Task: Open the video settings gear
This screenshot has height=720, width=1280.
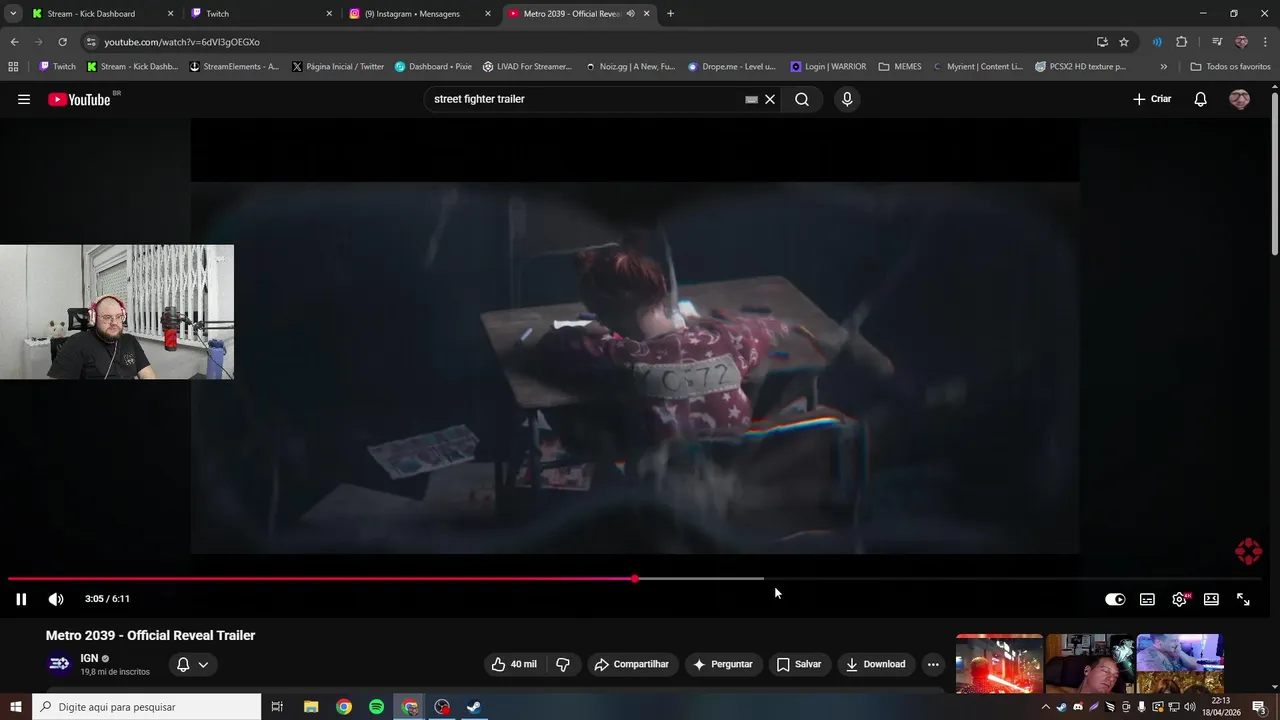Action: [x=1180, y=599]
